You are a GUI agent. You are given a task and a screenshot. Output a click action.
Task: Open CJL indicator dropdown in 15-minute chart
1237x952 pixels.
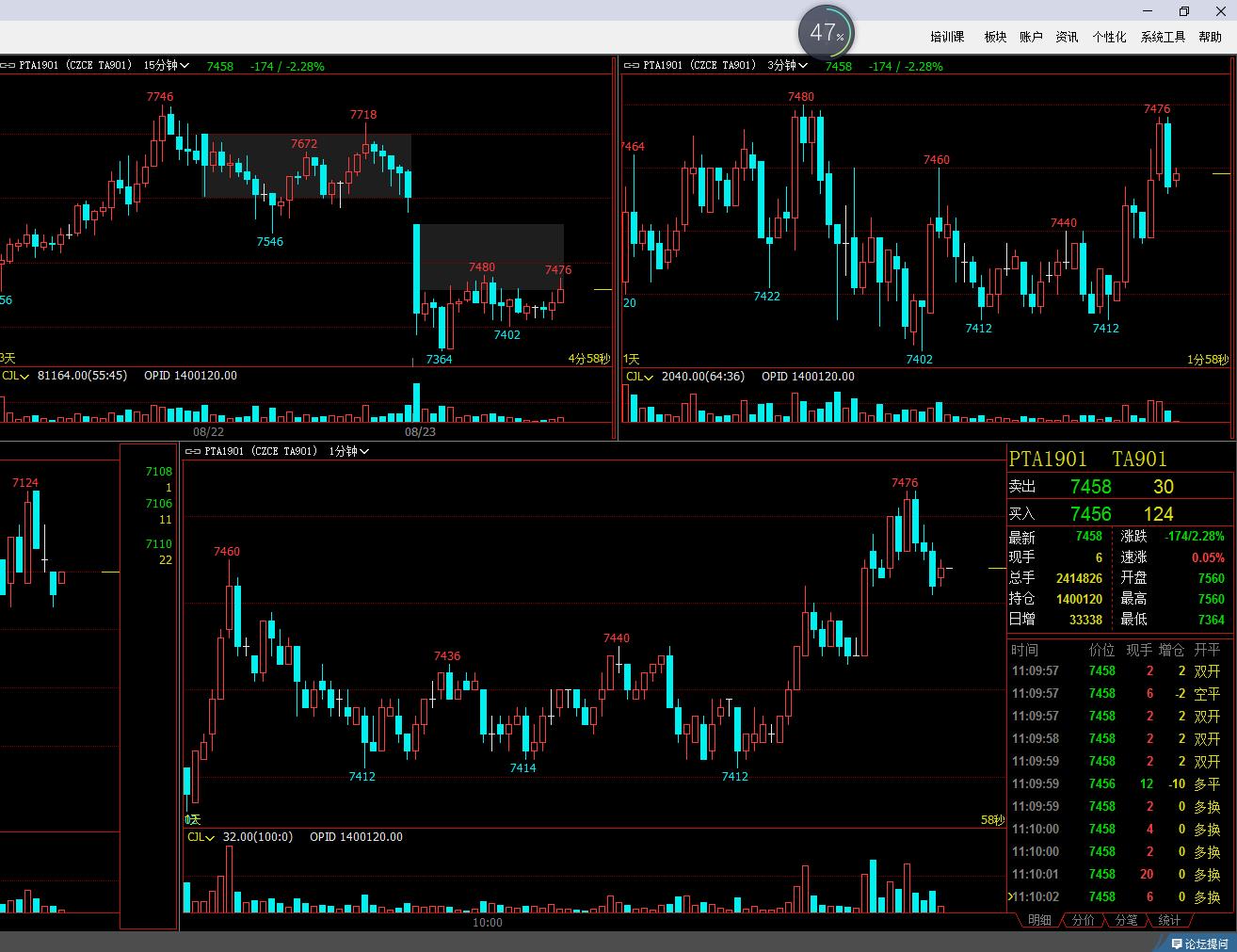click(x=16, y=376)
